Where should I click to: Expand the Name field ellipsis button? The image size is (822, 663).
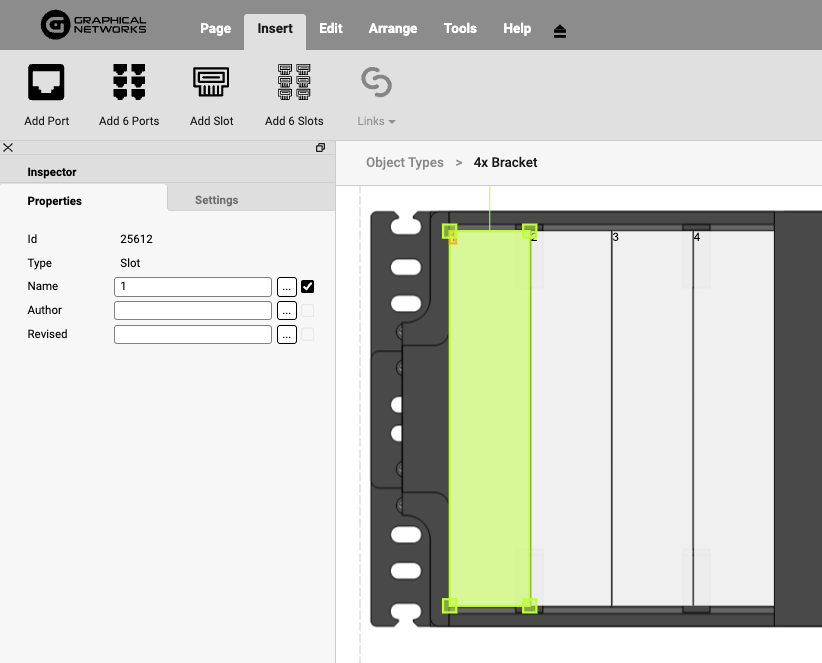(287, 287)
